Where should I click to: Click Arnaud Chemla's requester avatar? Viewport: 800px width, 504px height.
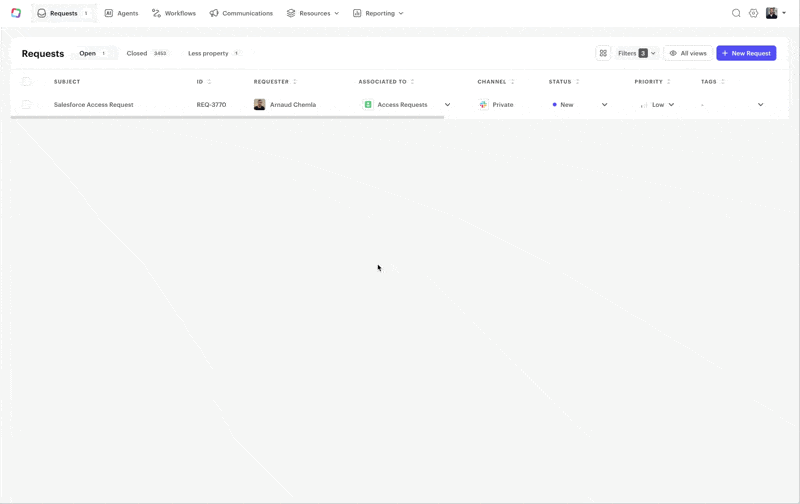(260, 105)
